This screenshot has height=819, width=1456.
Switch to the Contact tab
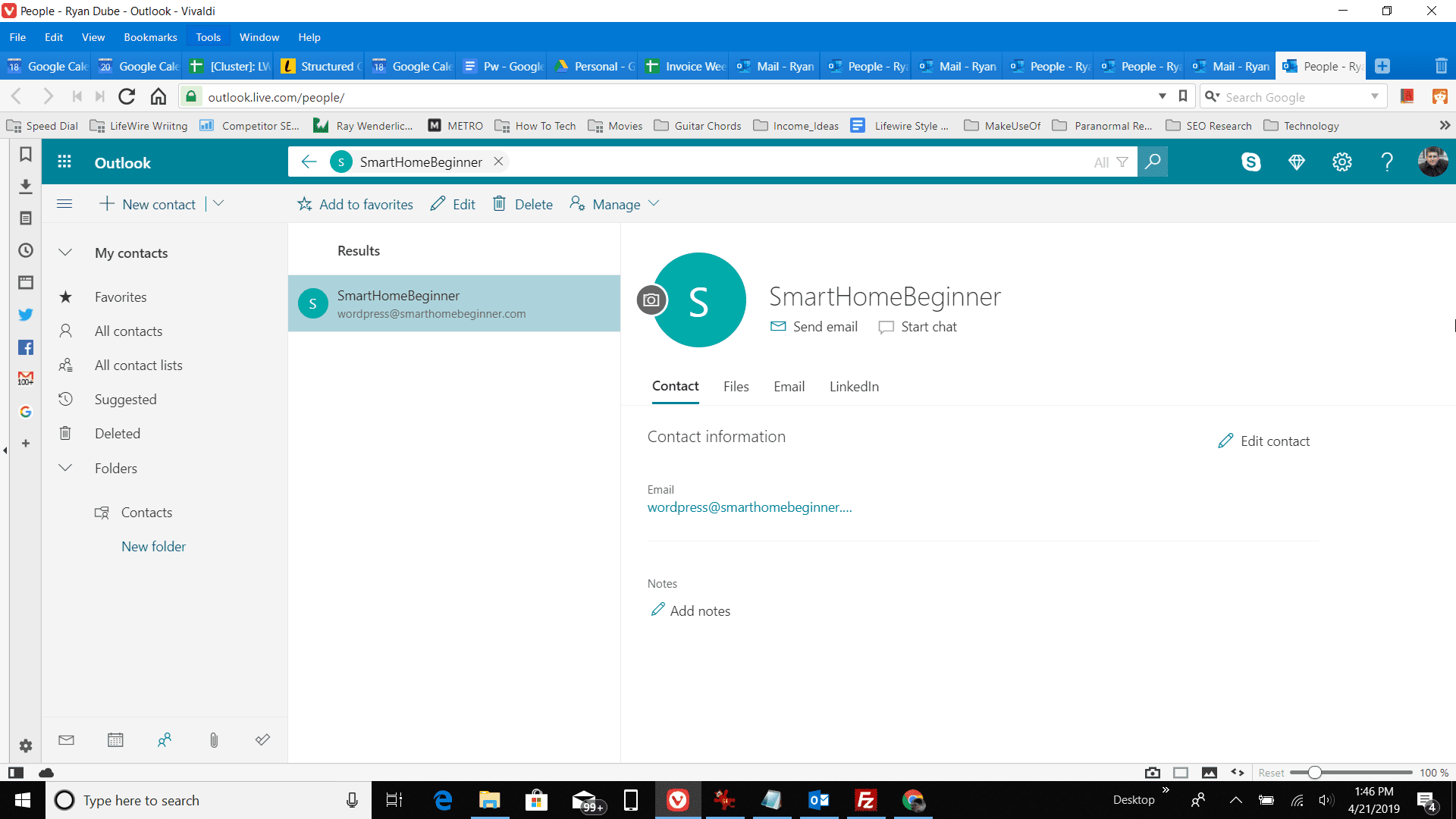[x=675, y=387]
